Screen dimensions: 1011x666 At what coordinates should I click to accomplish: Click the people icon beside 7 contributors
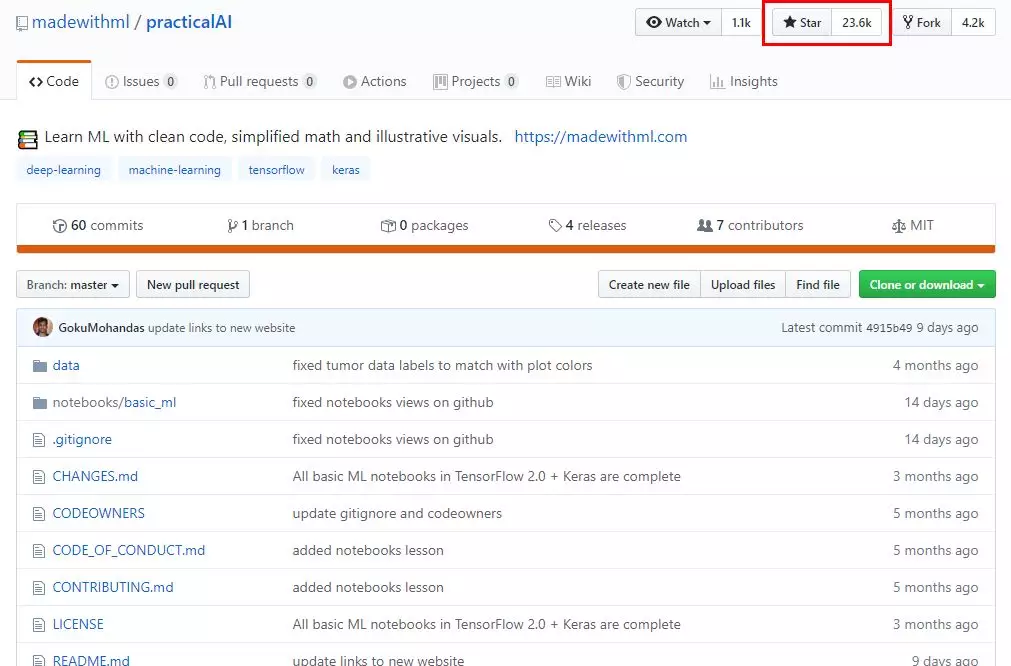[x=705, y=225]
